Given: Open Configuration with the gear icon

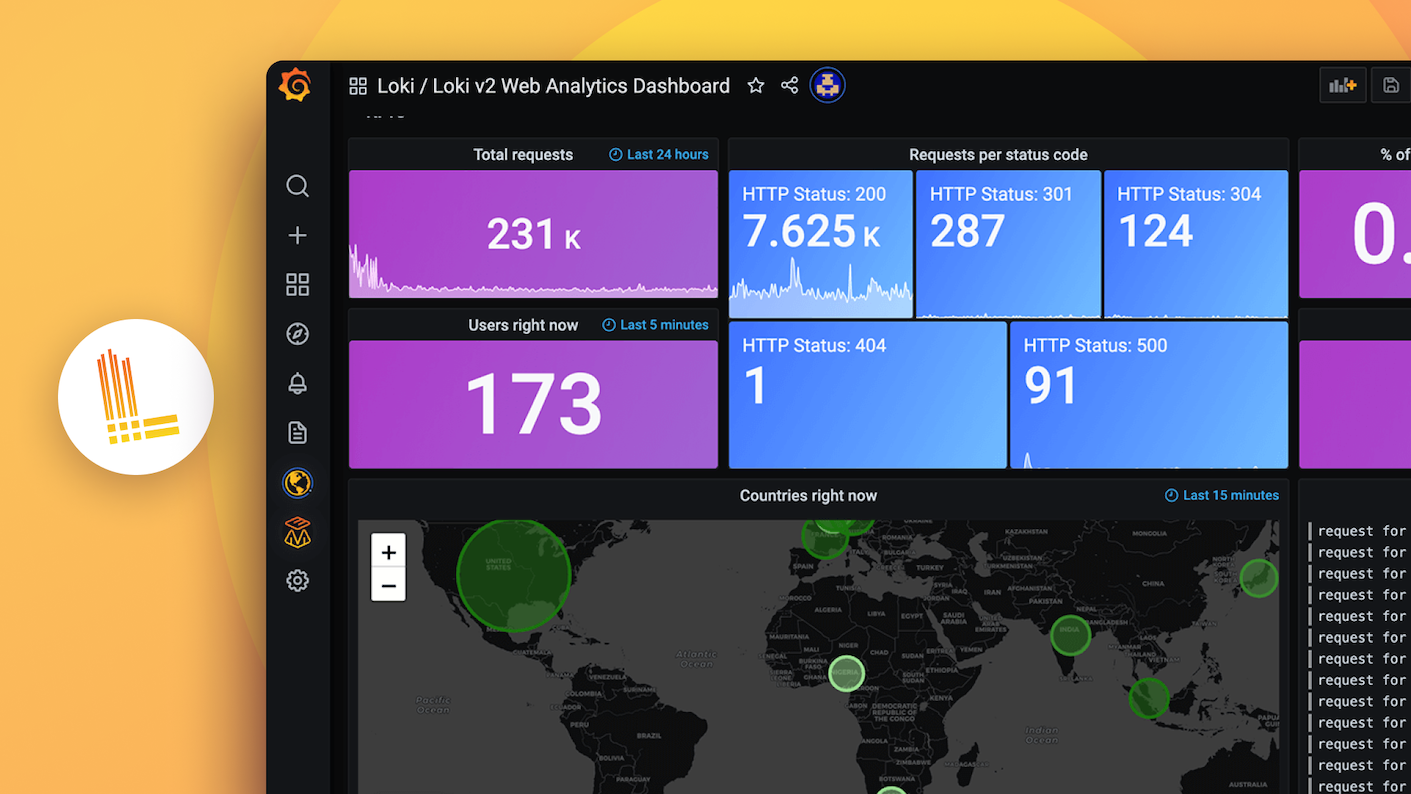Looking at the screenshot, I should point(297,580).
